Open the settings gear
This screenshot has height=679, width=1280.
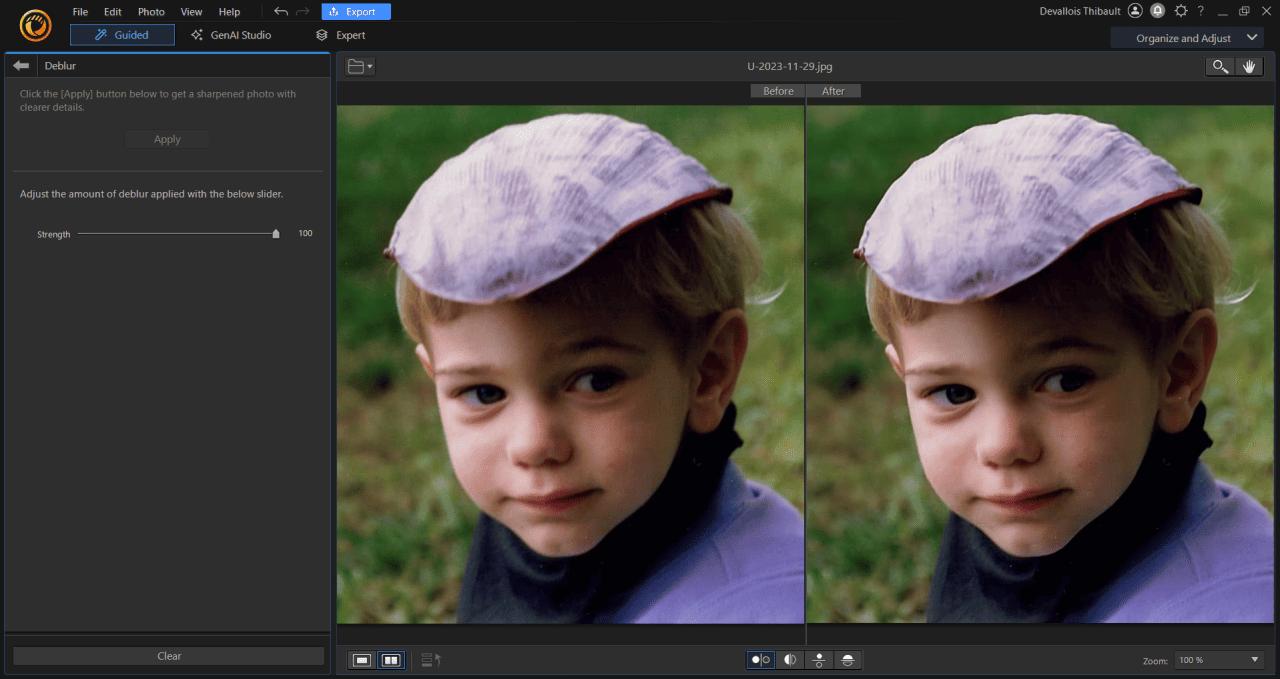click(1180, 11)
